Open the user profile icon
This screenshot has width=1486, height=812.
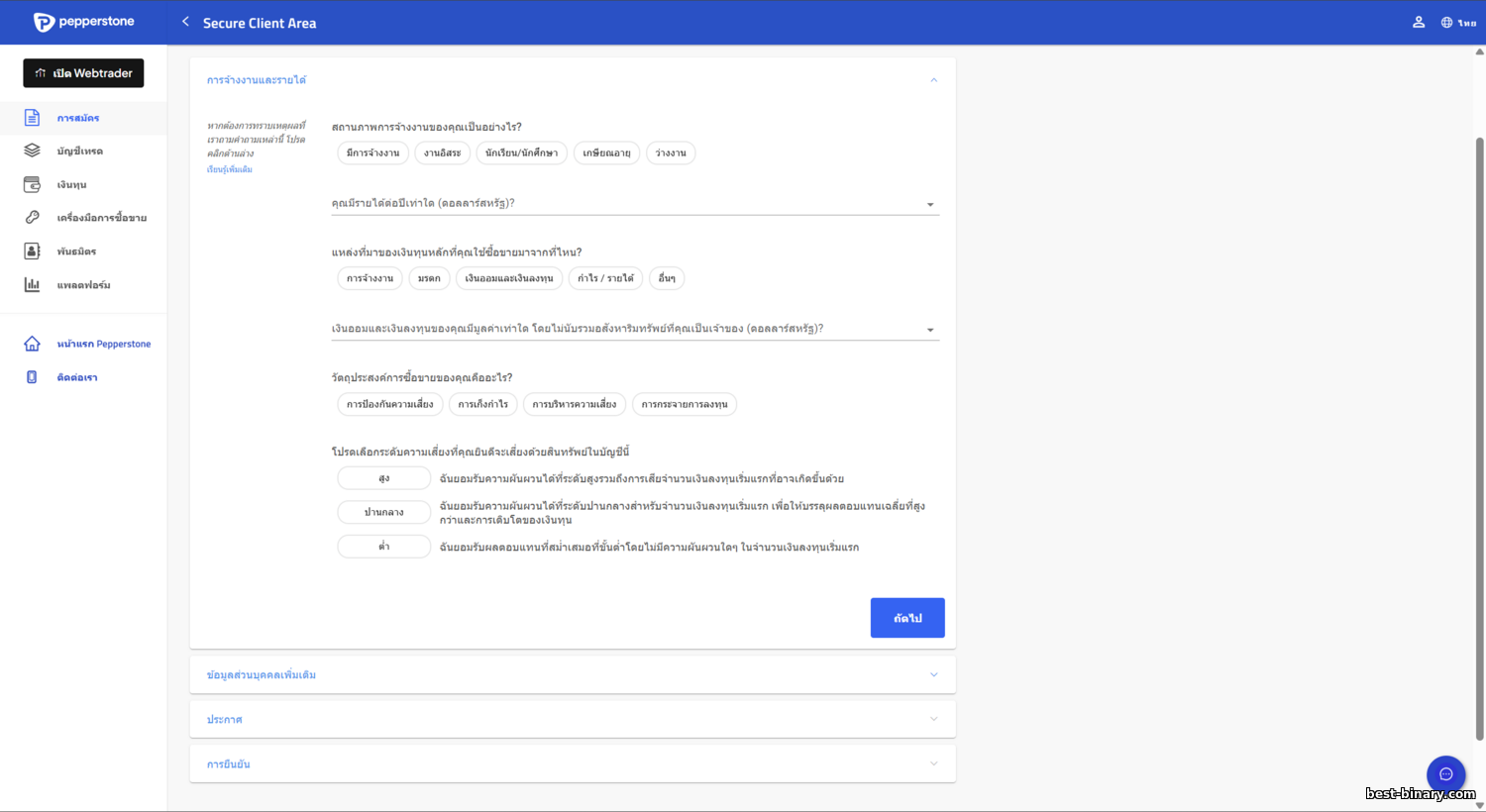1419,22
